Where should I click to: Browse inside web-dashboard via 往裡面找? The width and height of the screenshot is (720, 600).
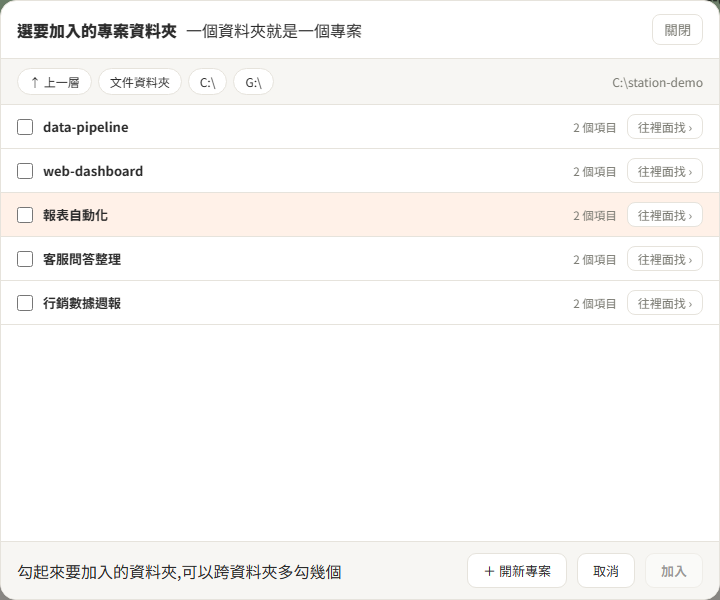coord(664,171)
